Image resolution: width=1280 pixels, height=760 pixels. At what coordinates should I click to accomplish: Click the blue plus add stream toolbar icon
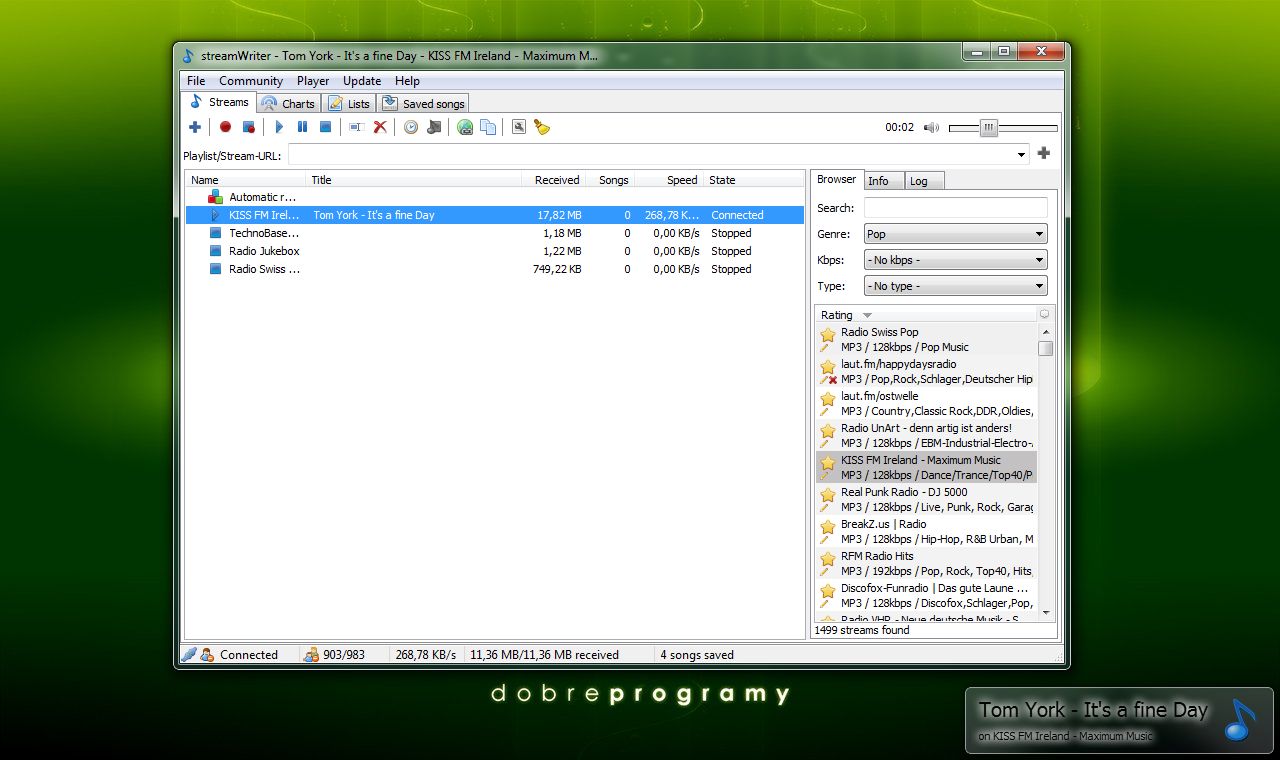(x=195, y=127)
